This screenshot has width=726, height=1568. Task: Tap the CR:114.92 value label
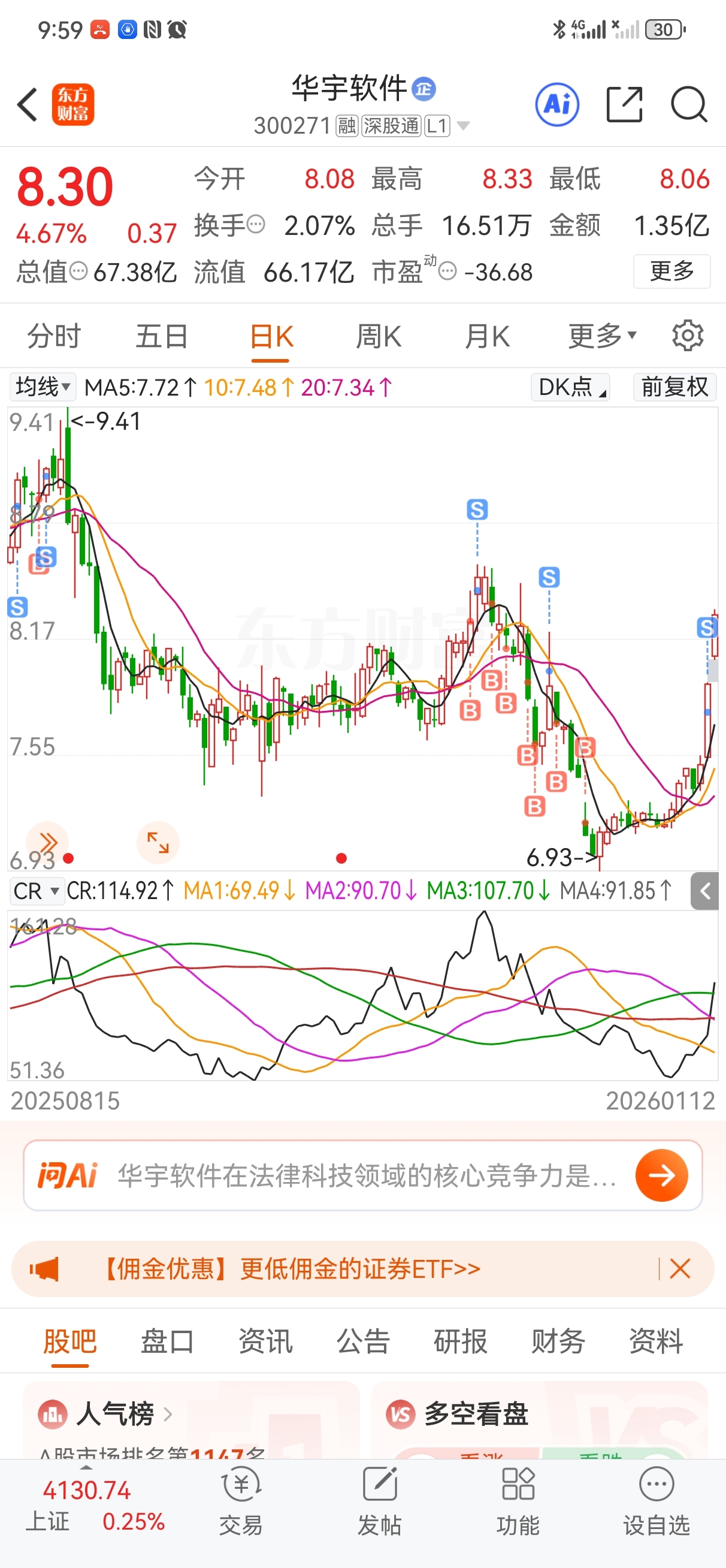(120, 891)
